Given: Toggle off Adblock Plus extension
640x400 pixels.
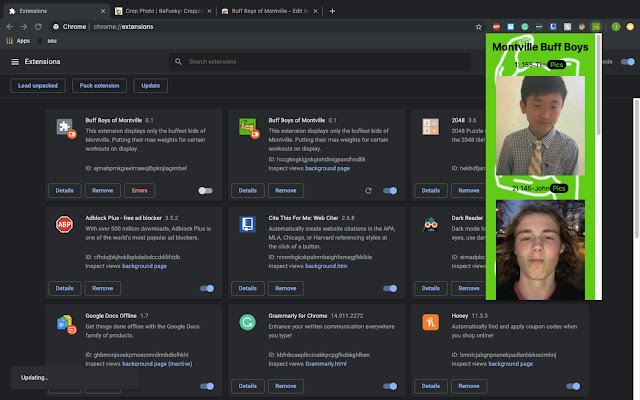Looking at the screenshot, I should point(207,289).
